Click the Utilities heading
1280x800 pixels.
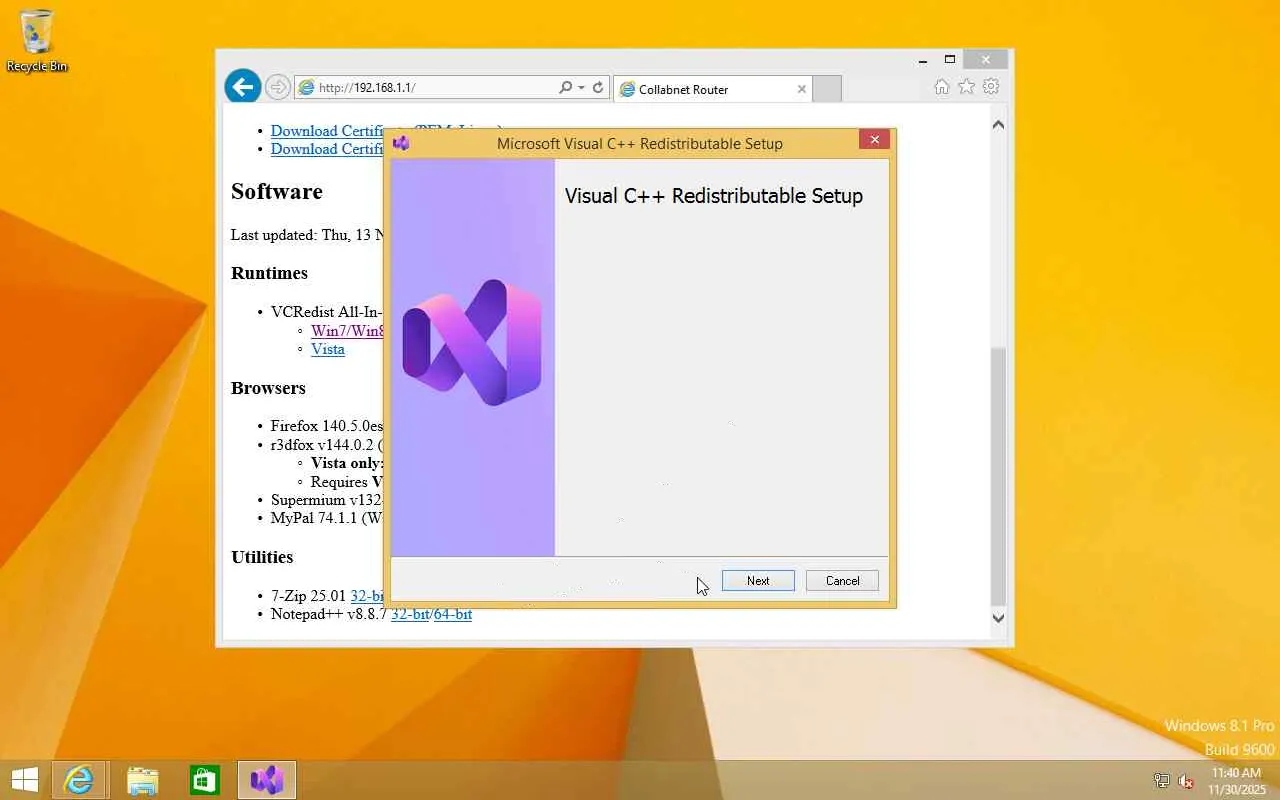point(262,557)
